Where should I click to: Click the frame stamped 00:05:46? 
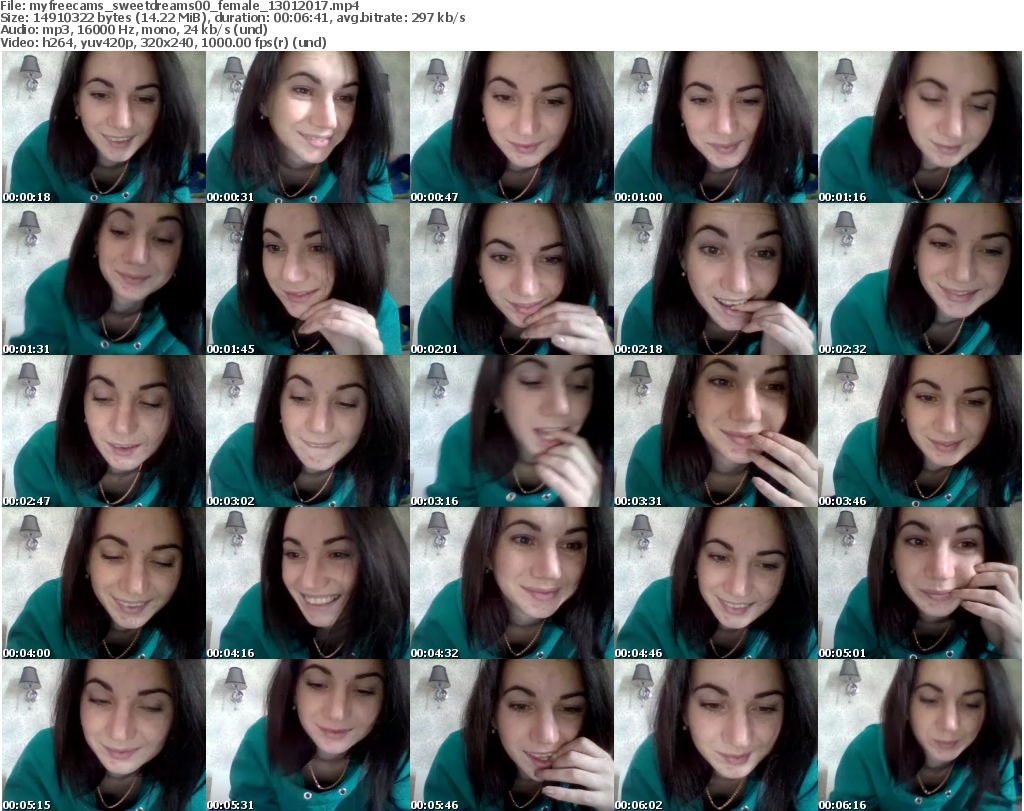coord(512,735)
